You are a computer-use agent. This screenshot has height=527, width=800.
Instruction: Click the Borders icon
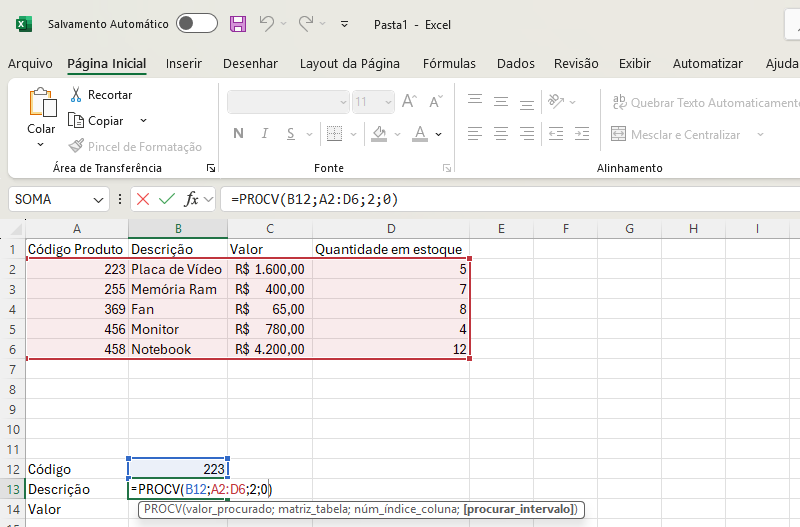[334, 134]
